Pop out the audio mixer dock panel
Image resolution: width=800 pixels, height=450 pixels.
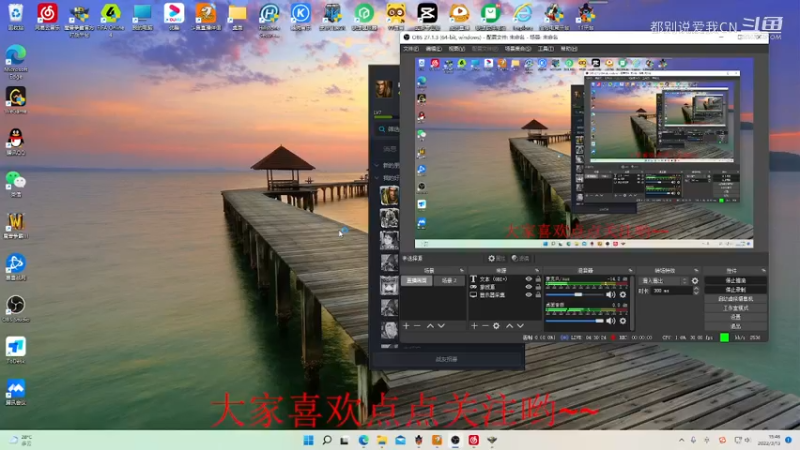[630, 270]
